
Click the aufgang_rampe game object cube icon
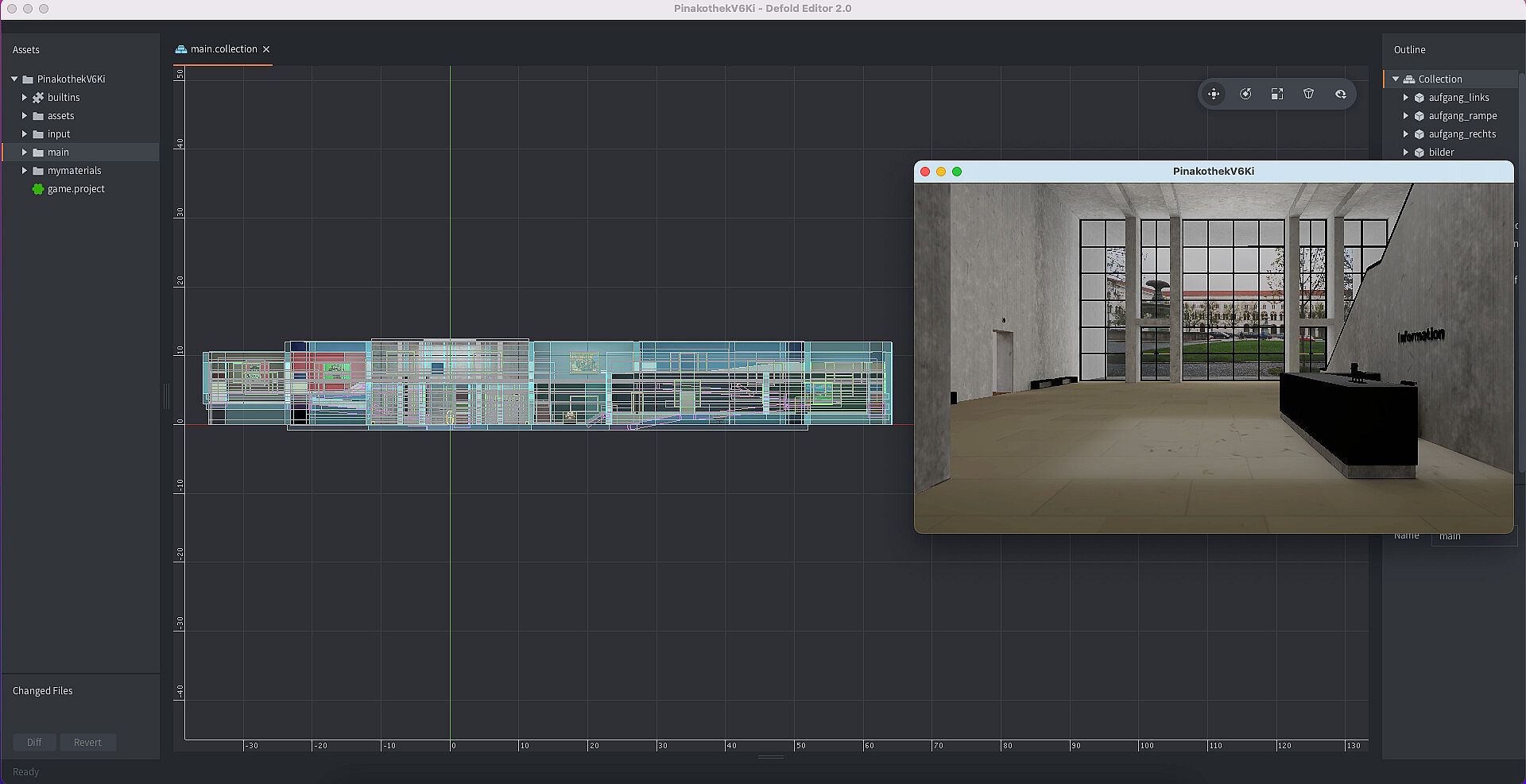click(x=1419, y=116)
